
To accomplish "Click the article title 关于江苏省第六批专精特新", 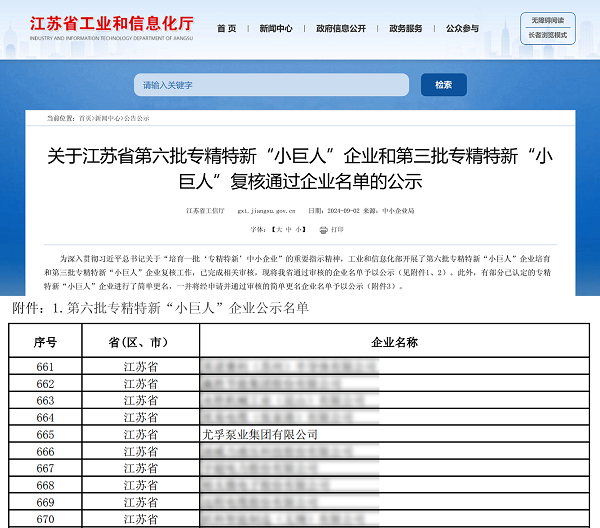I will point(300,168).
